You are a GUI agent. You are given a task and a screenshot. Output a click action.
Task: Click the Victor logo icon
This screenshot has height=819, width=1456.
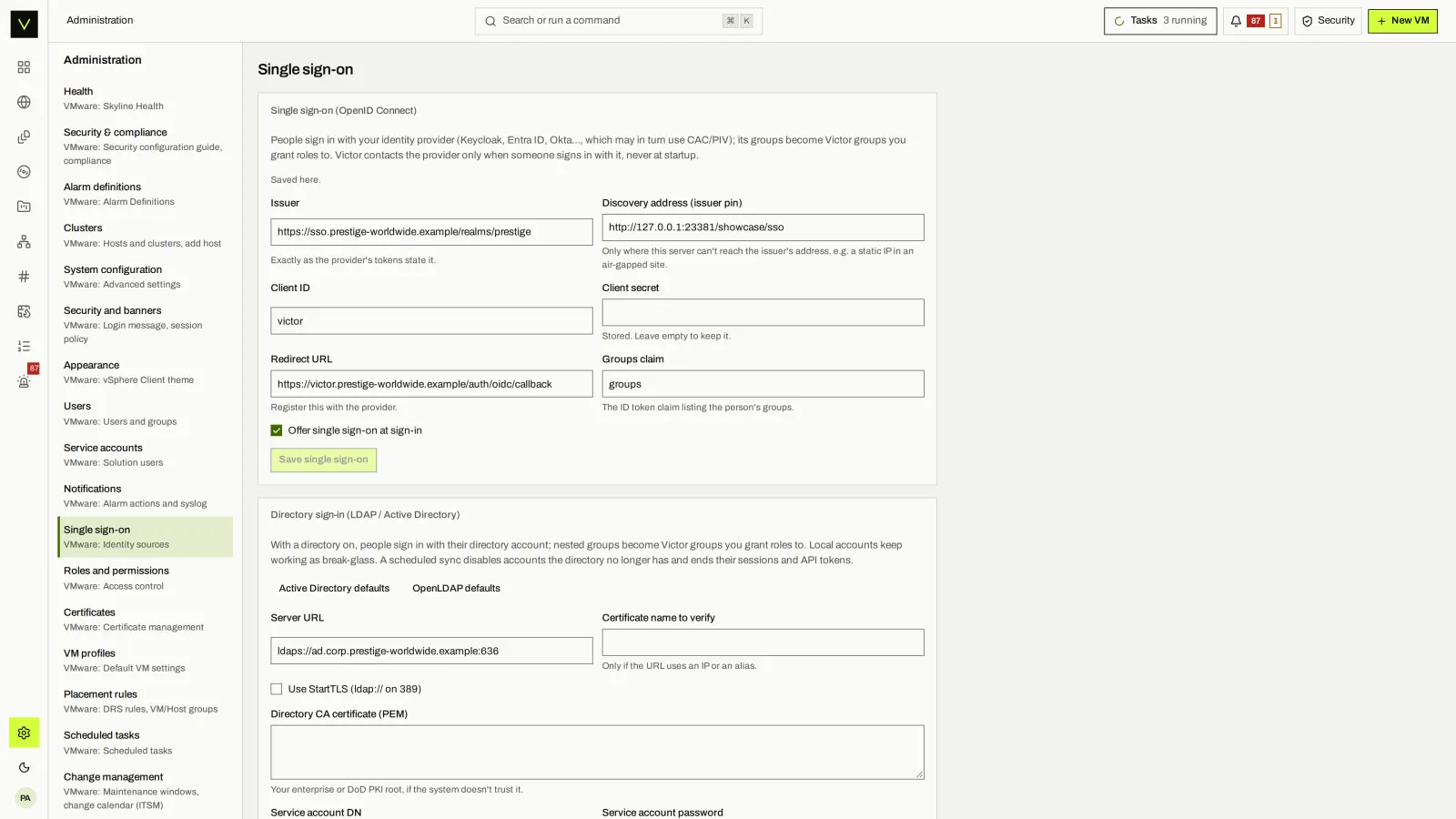[x=24, y=24]
